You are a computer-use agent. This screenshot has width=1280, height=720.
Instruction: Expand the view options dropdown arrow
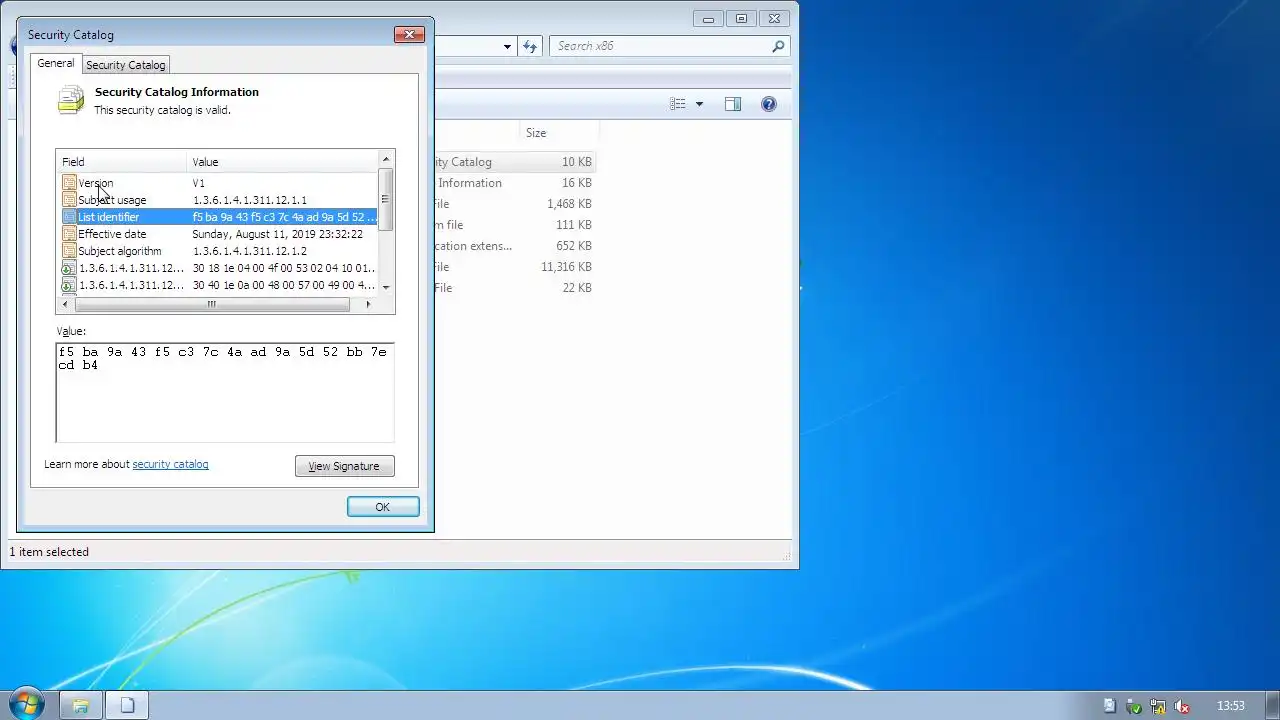(x=699, y=104)
